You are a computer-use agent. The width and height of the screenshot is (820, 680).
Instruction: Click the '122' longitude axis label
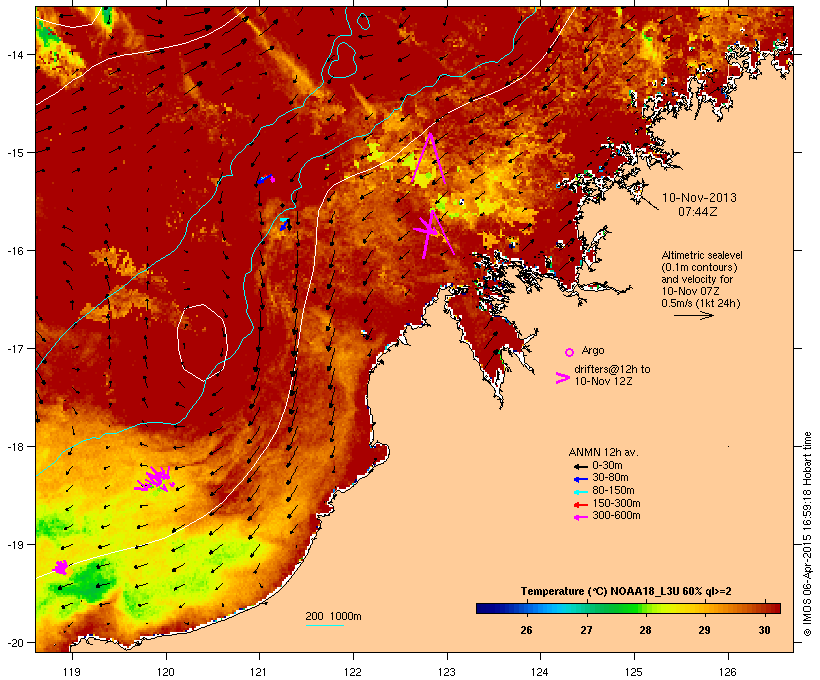353,672
